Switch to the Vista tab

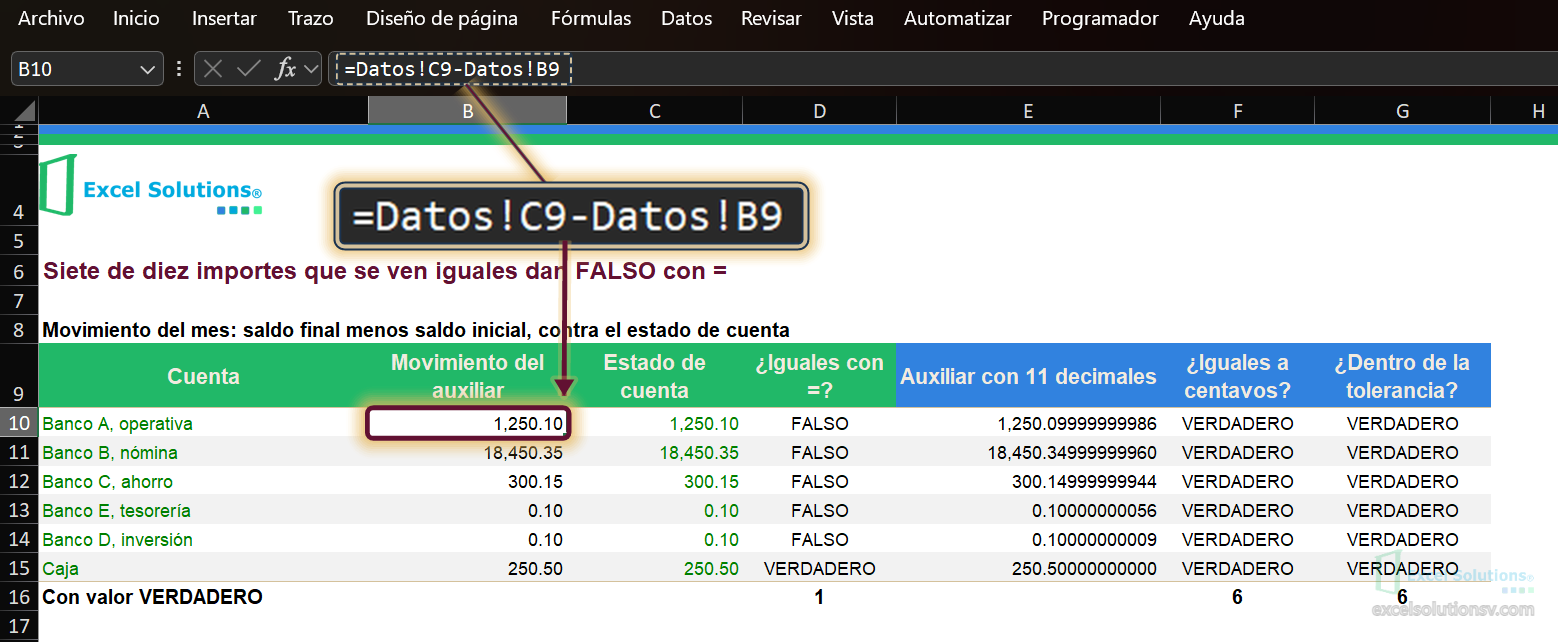(852, 18)
